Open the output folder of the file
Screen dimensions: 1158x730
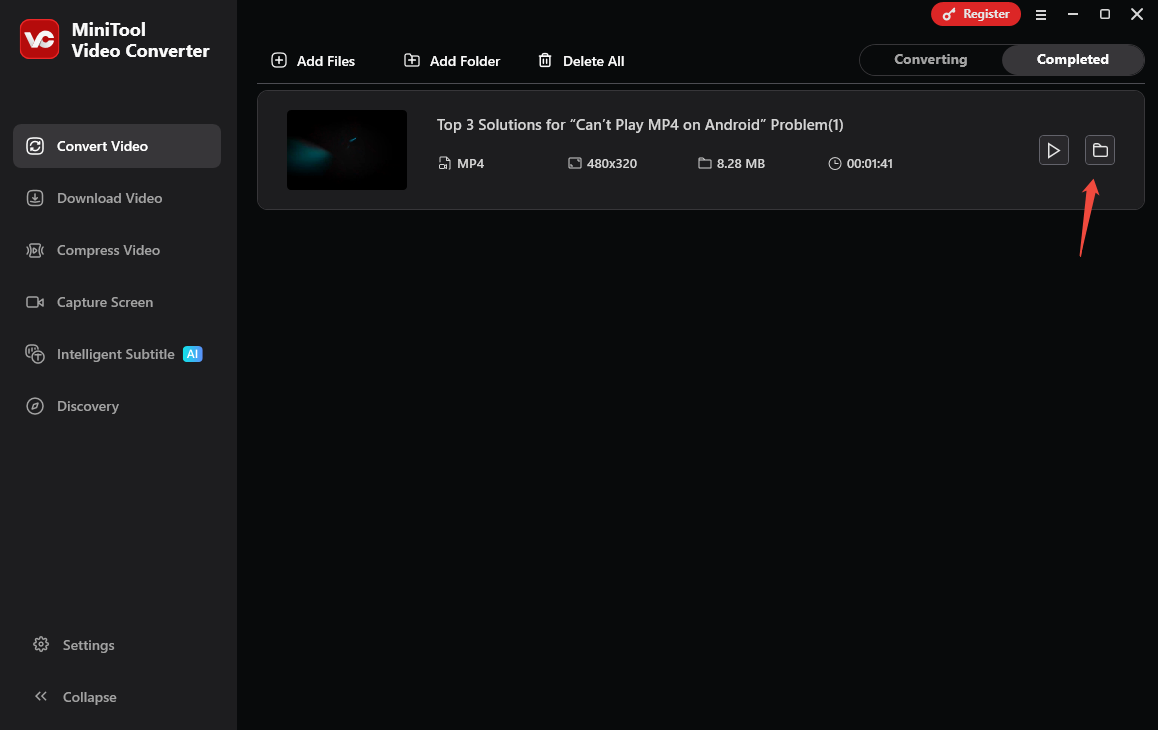[x=1100, y=150]
